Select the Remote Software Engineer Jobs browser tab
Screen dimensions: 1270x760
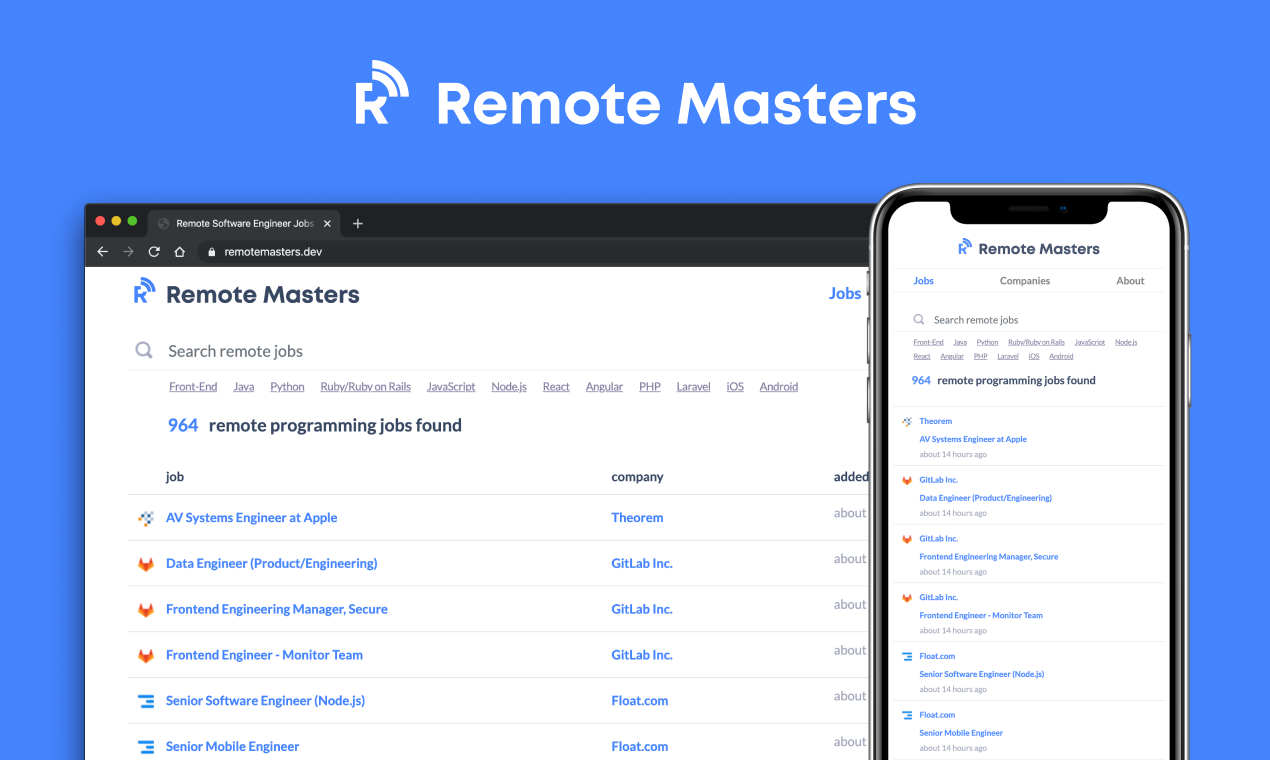(x=244, y=224)
